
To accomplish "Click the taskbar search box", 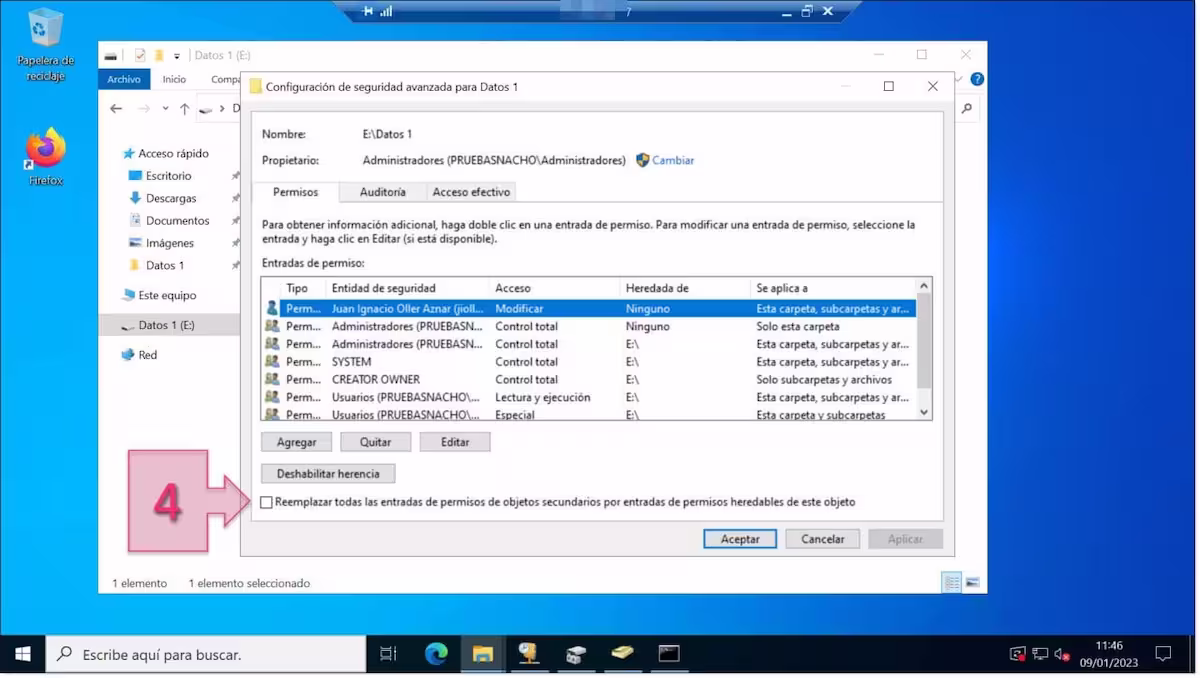I will 205,654.
